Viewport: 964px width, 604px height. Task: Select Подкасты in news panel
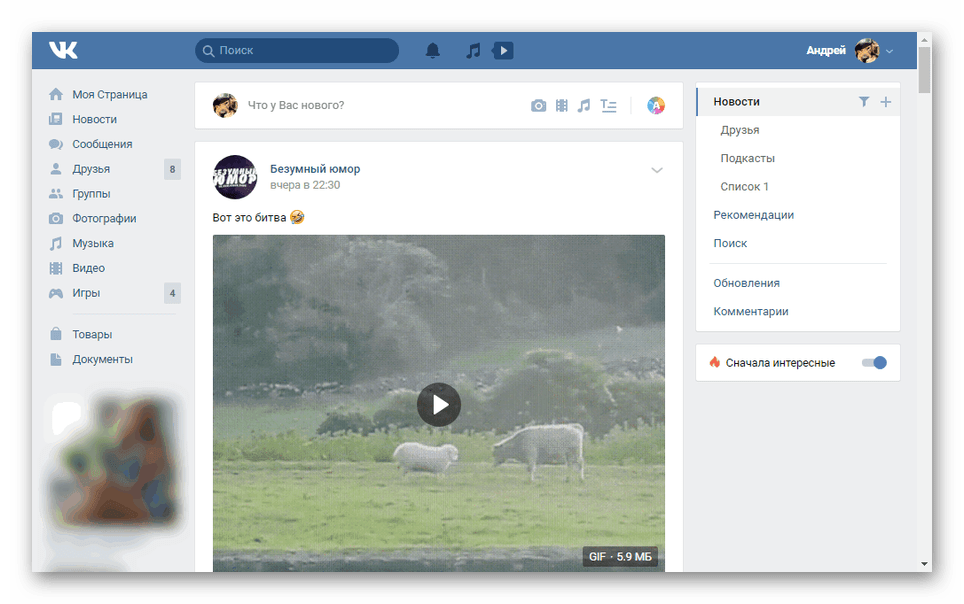pos(748,158)
